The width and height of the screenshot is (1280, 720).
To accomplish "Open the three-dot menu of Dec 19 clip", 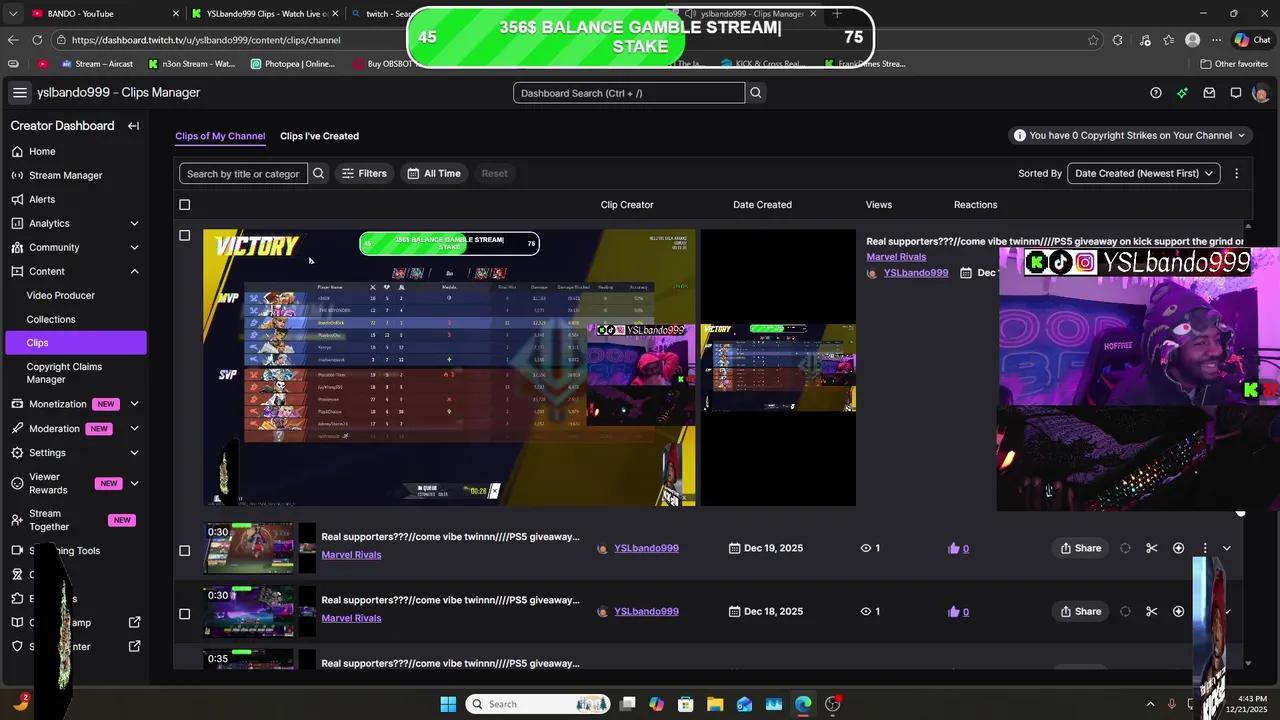I will click(x=1205, y=548).
